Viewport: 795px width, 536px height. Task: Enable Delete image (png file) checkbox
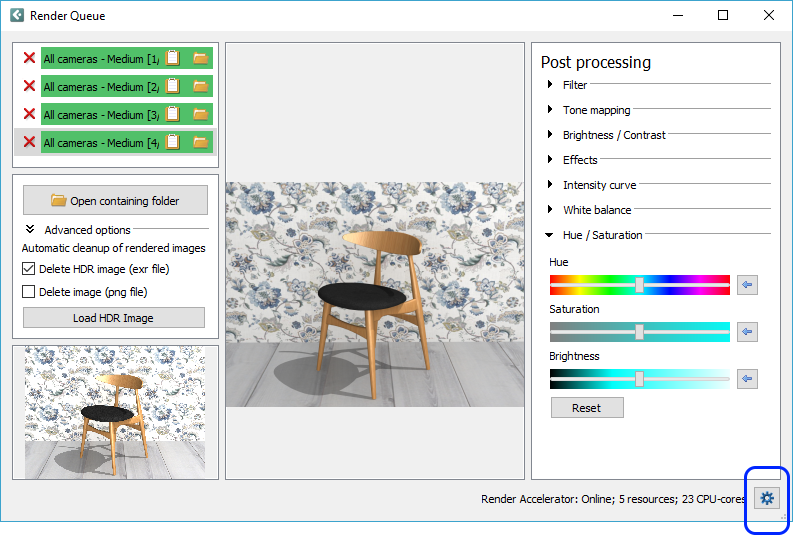(28, 292)
